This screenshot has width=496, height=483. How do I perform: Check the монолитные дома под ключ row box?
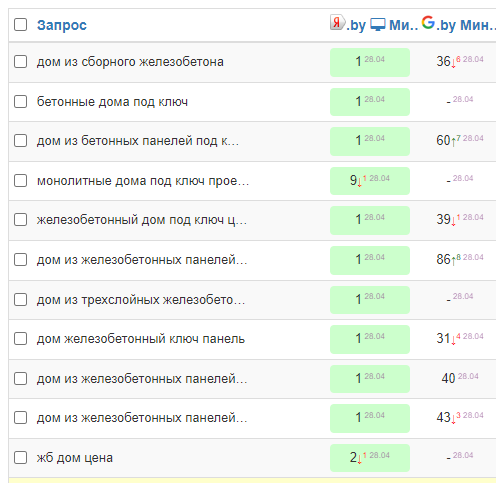21,181
